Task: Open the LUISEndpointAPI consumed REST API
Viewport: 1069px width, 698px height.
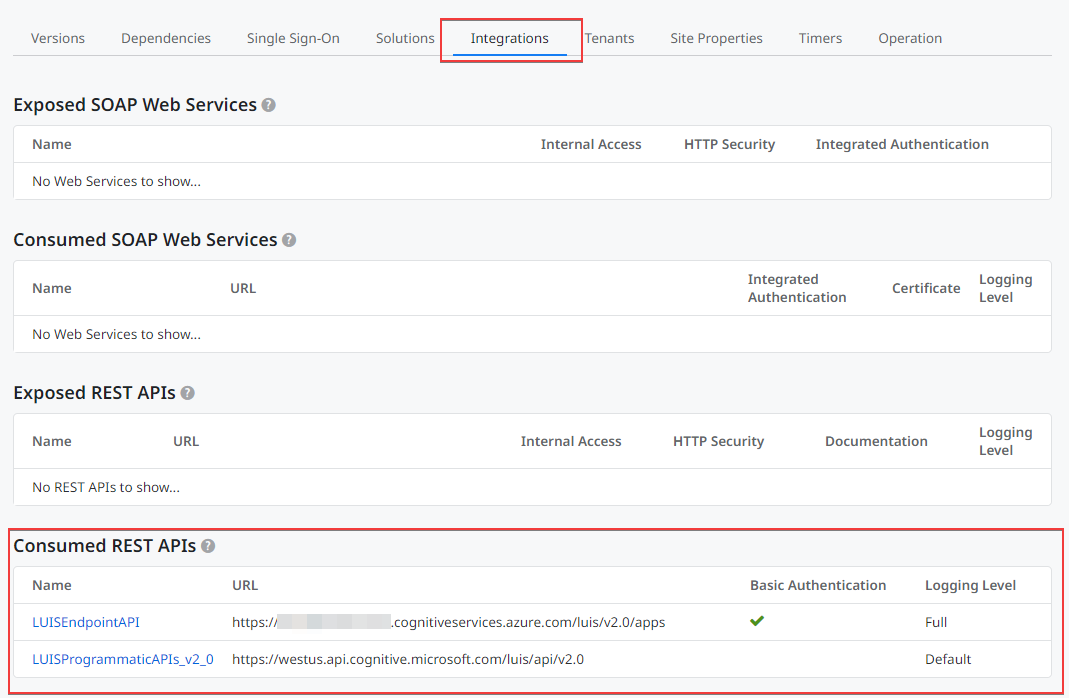Action: (86, 621)
